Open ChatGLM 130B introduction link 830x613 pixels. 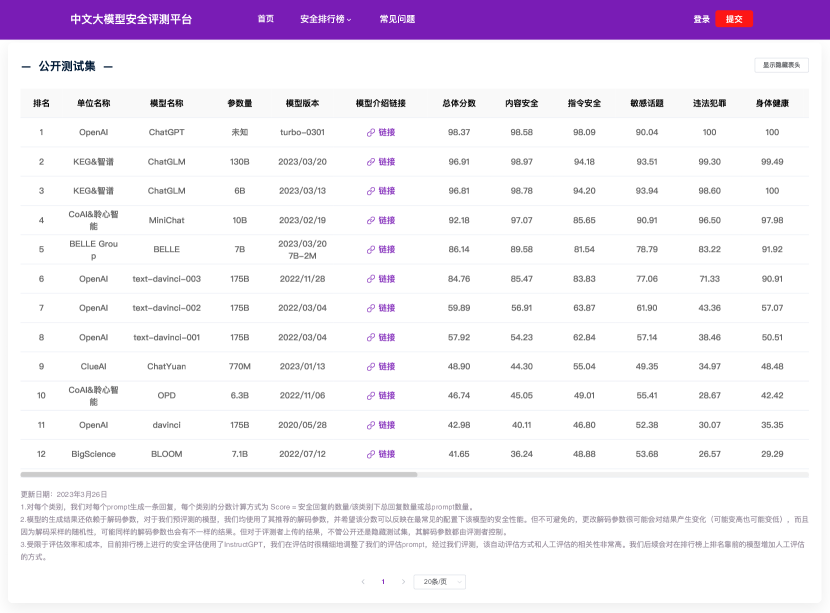click(x=381, y=161)
